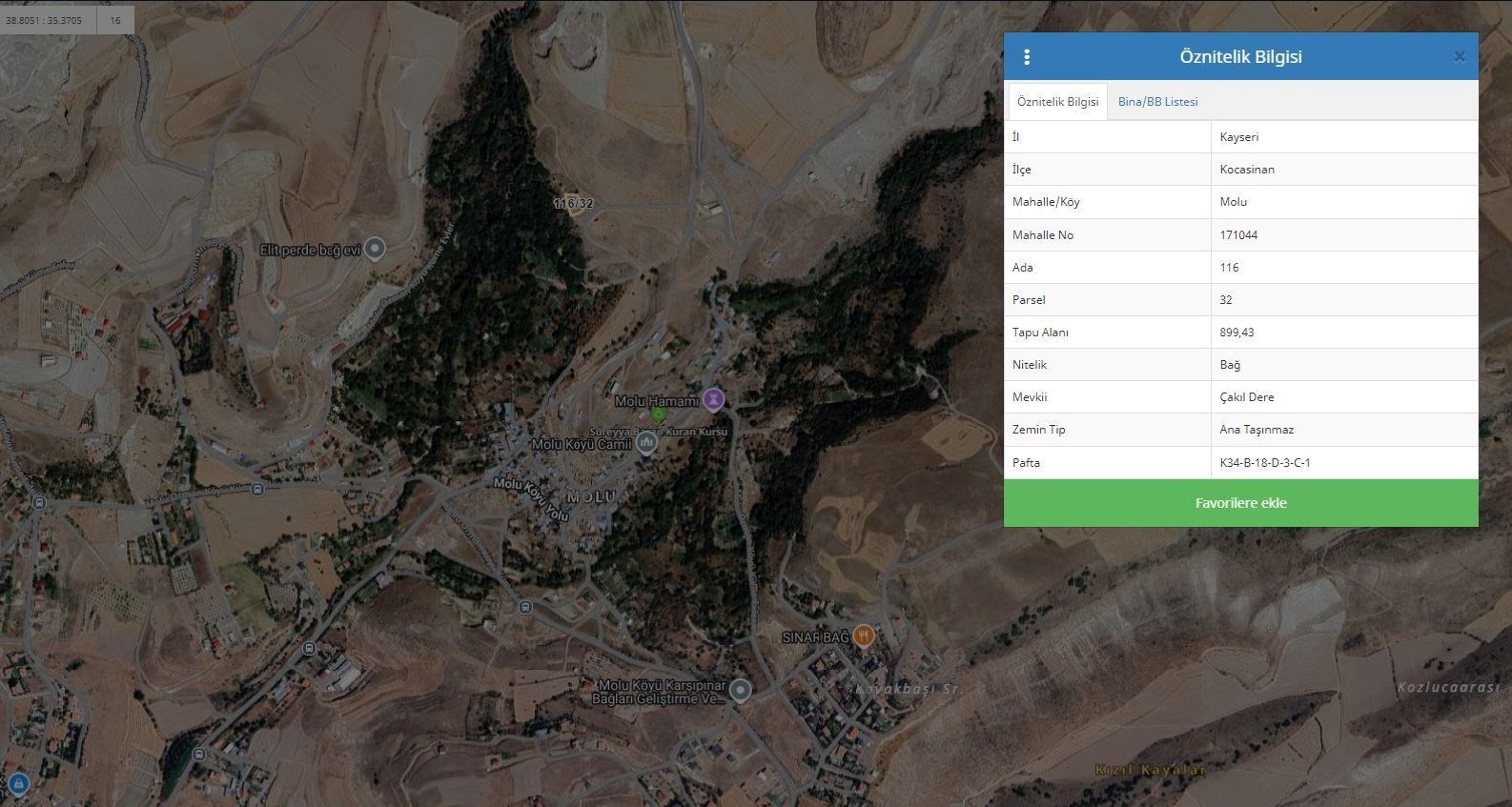The width and height of the screenshot is (1512, 807).
Task: Select the Molu Köyü Camii mosque icon
Action: coord(647,443)
